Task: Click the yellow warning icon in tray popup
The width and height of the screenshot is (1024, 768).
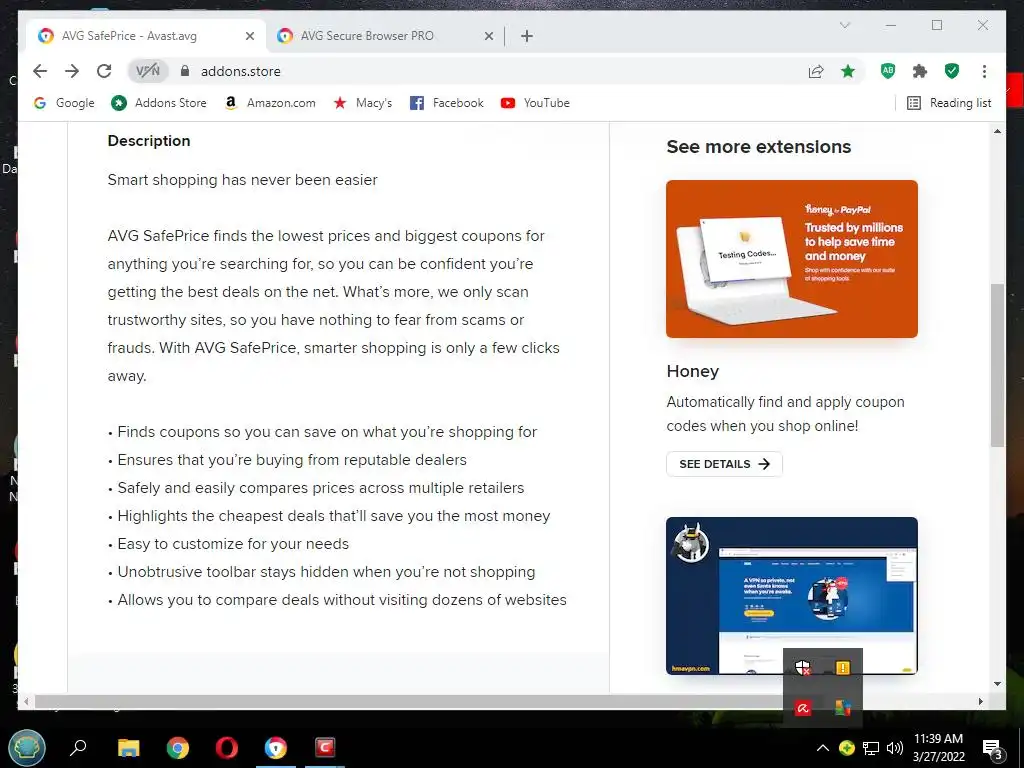Action: (x=842, y=667)
